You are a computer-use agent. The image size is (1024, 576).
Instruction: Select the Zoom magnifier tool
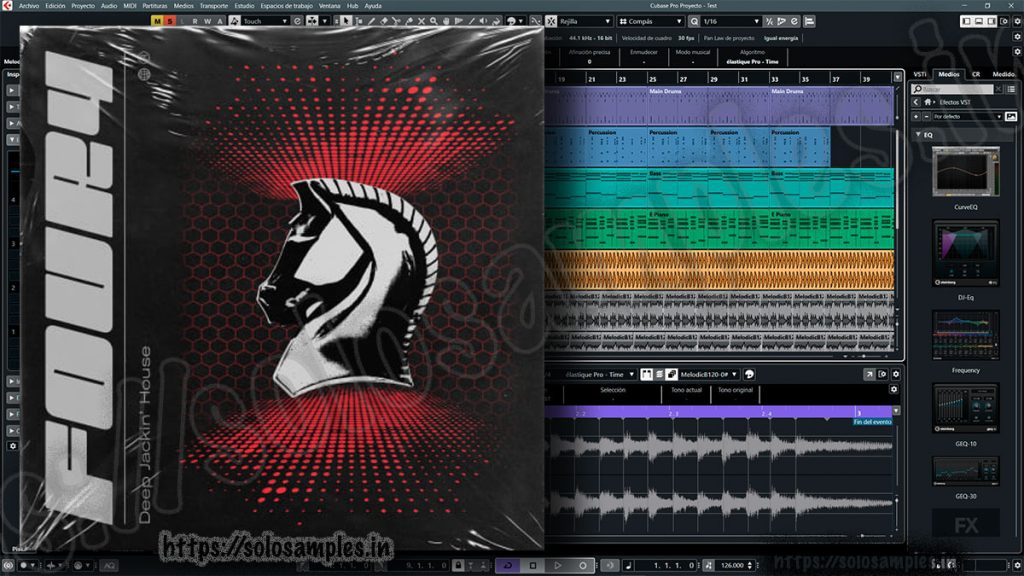pos(434,21)
